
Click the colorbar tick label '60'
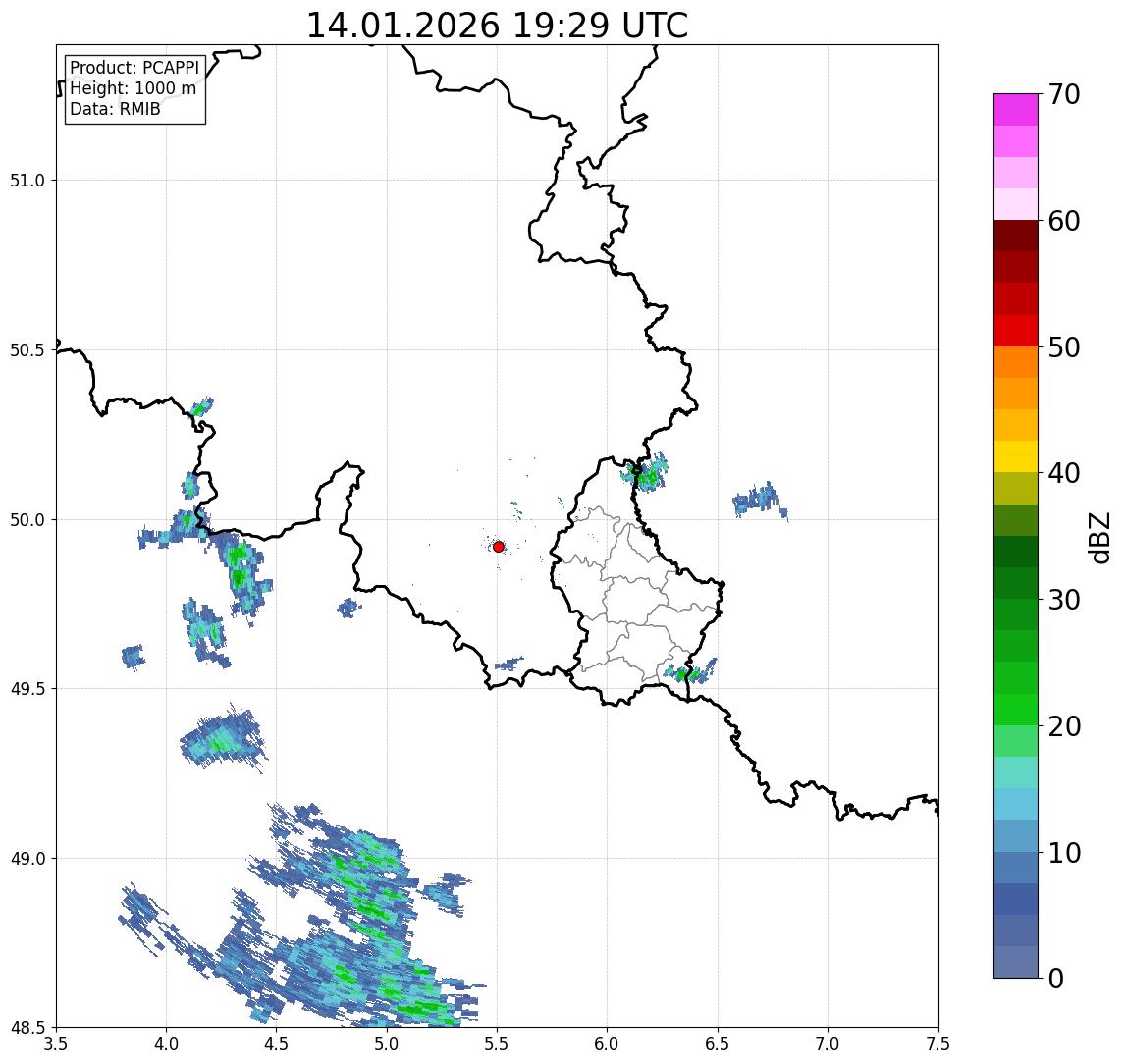click(x=1064, y=221)
